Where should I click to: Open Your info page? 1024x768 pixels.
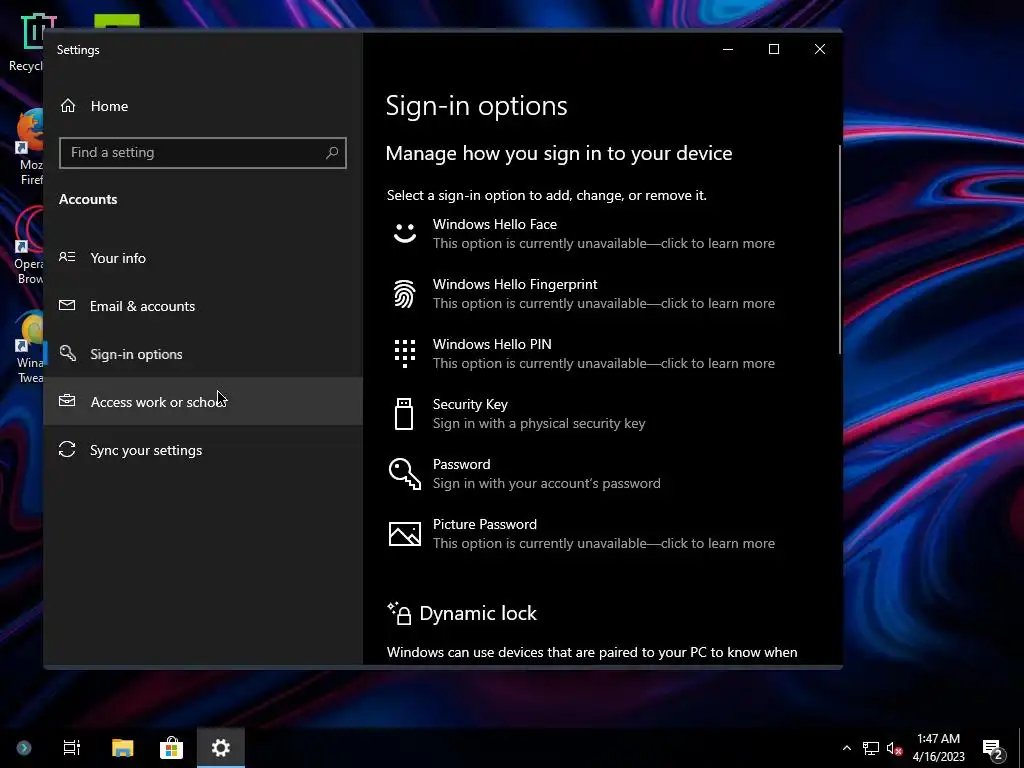point(203,258)
